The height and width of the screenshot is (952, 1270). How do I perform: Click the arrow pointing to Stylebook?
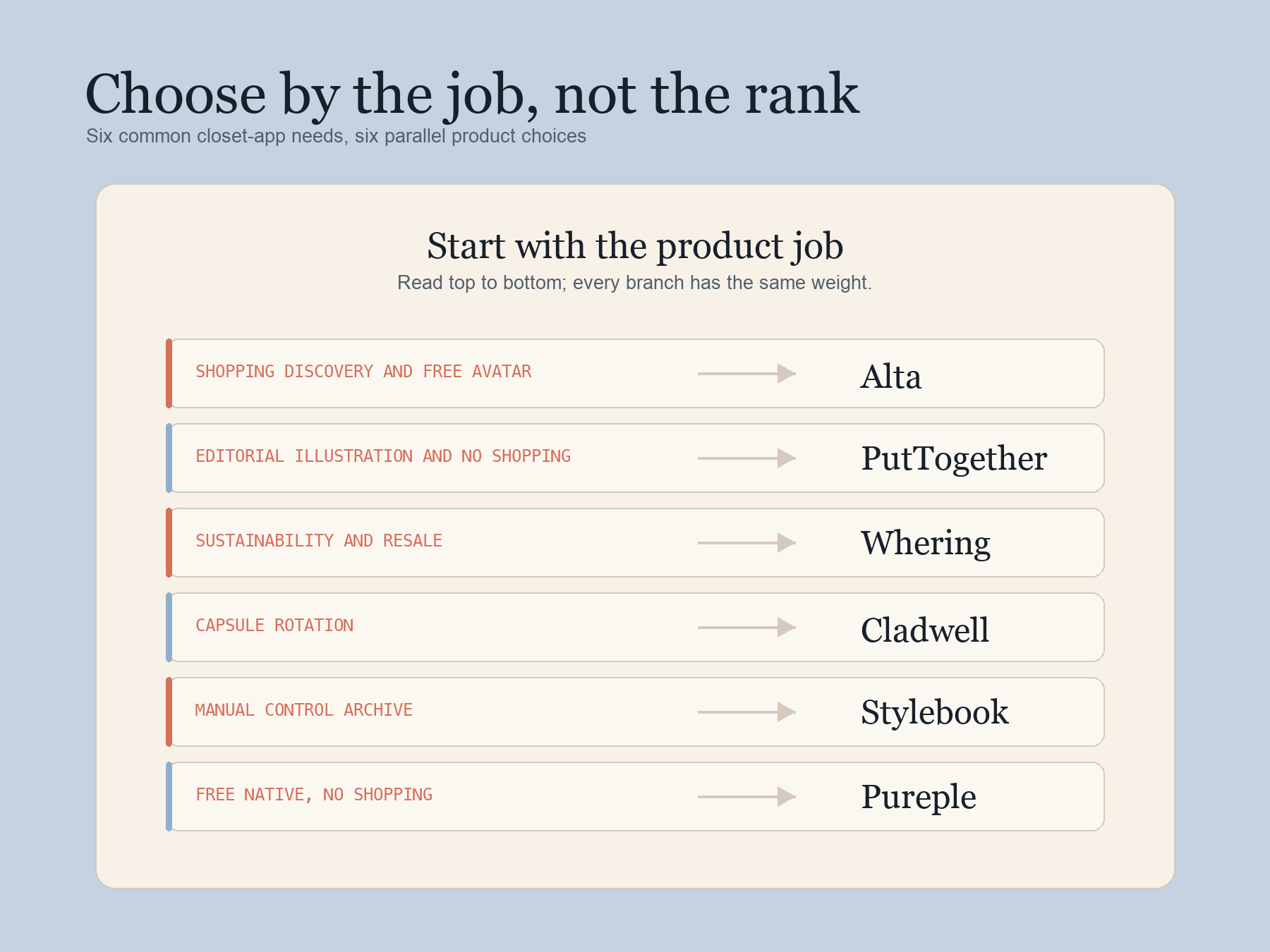pos(746,712)
